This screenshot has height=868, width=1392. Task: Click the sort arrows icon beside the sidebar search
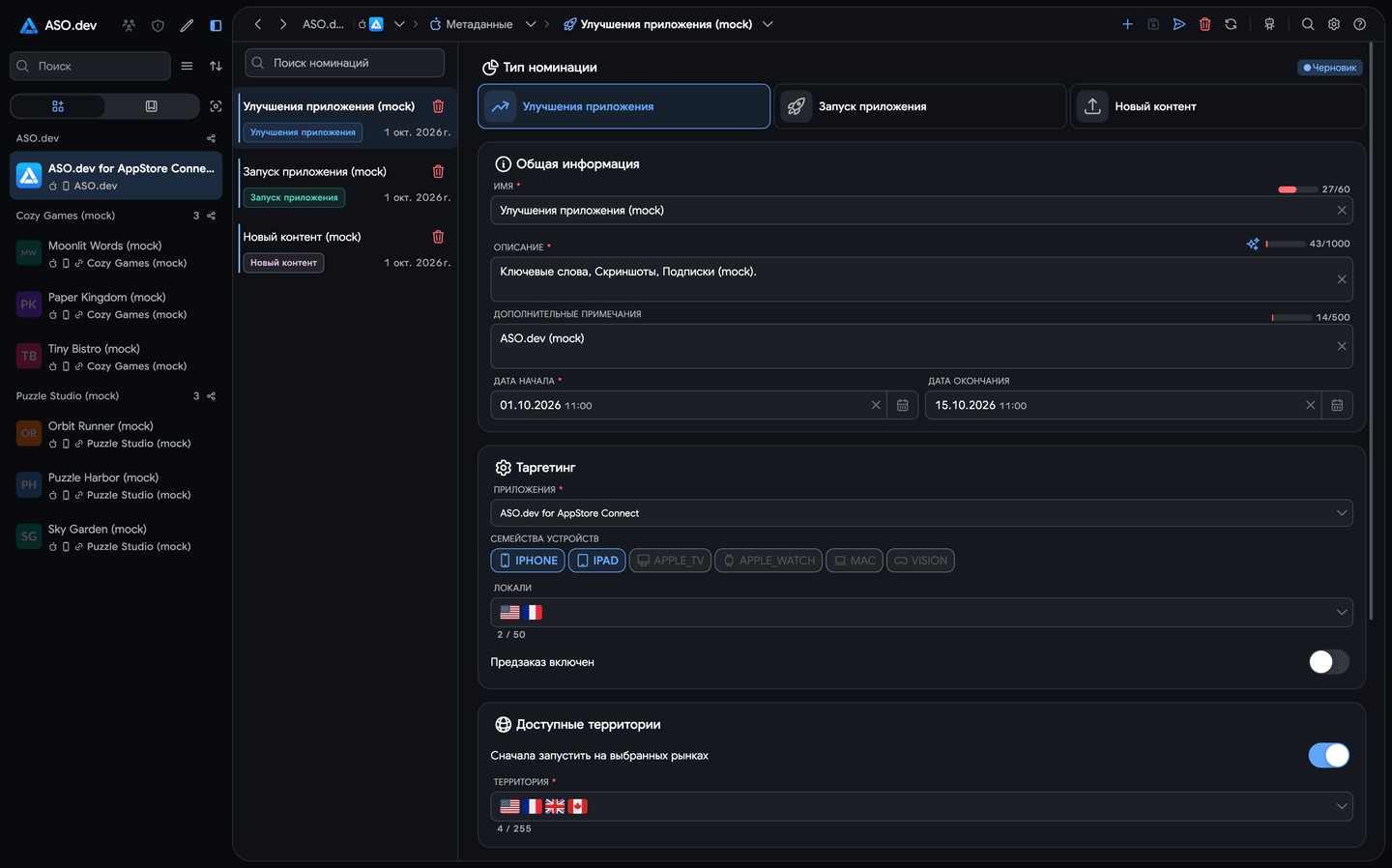click(x=216, y=66)
